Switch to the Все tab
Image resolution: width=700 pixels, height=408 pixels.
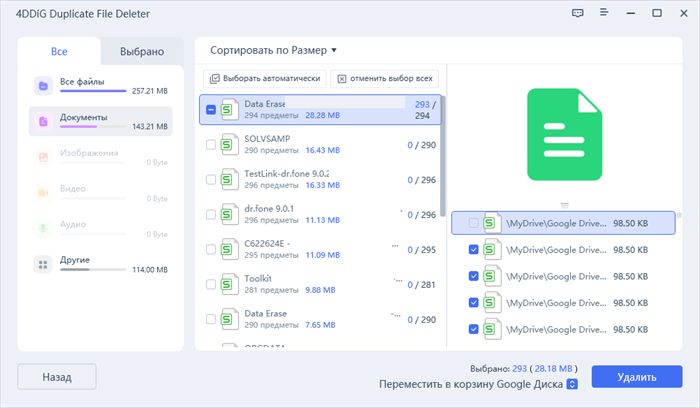(x=59, y=52)
